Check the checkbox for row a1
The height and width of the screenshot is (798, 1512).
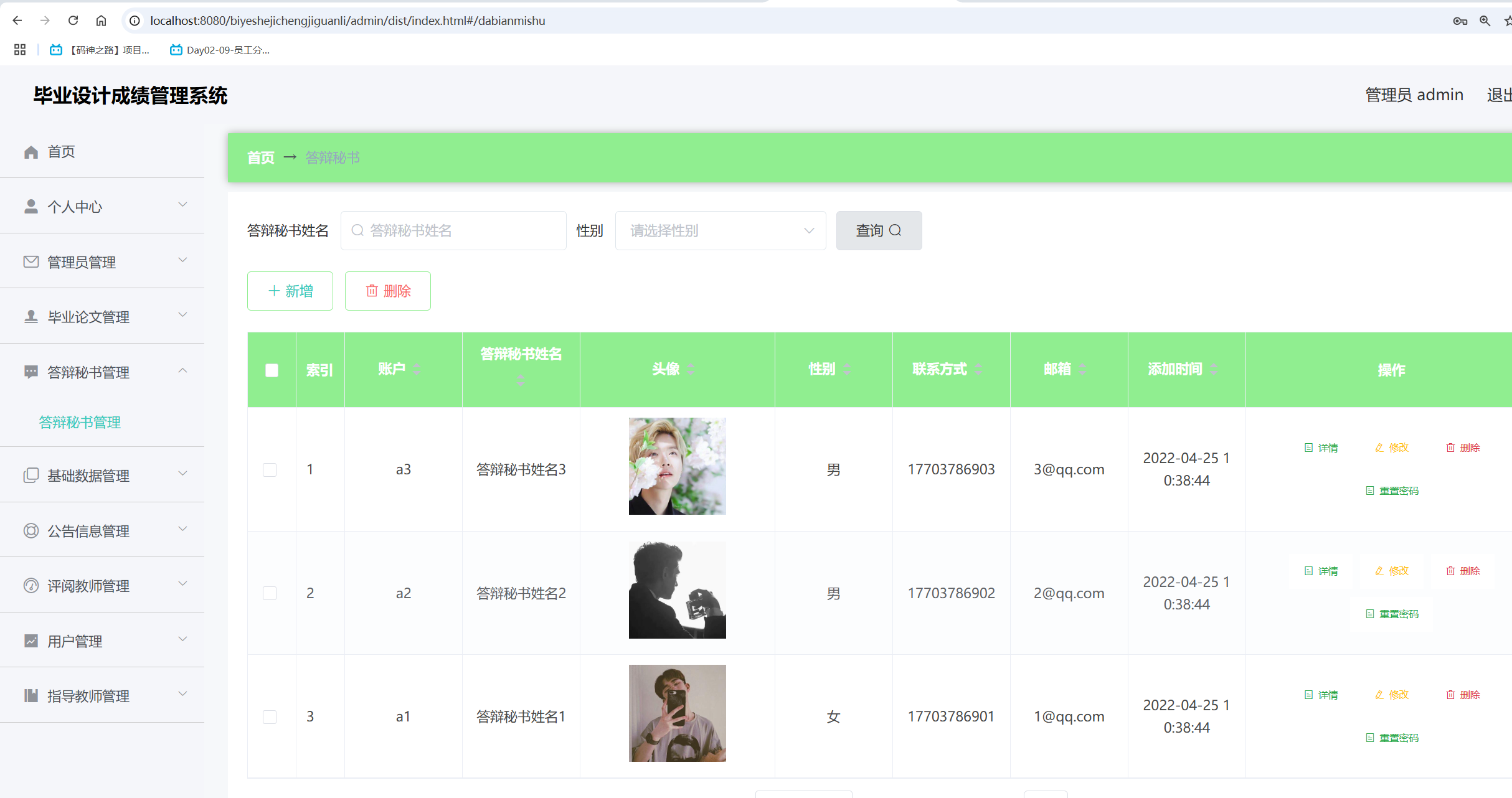click(270, 716)
